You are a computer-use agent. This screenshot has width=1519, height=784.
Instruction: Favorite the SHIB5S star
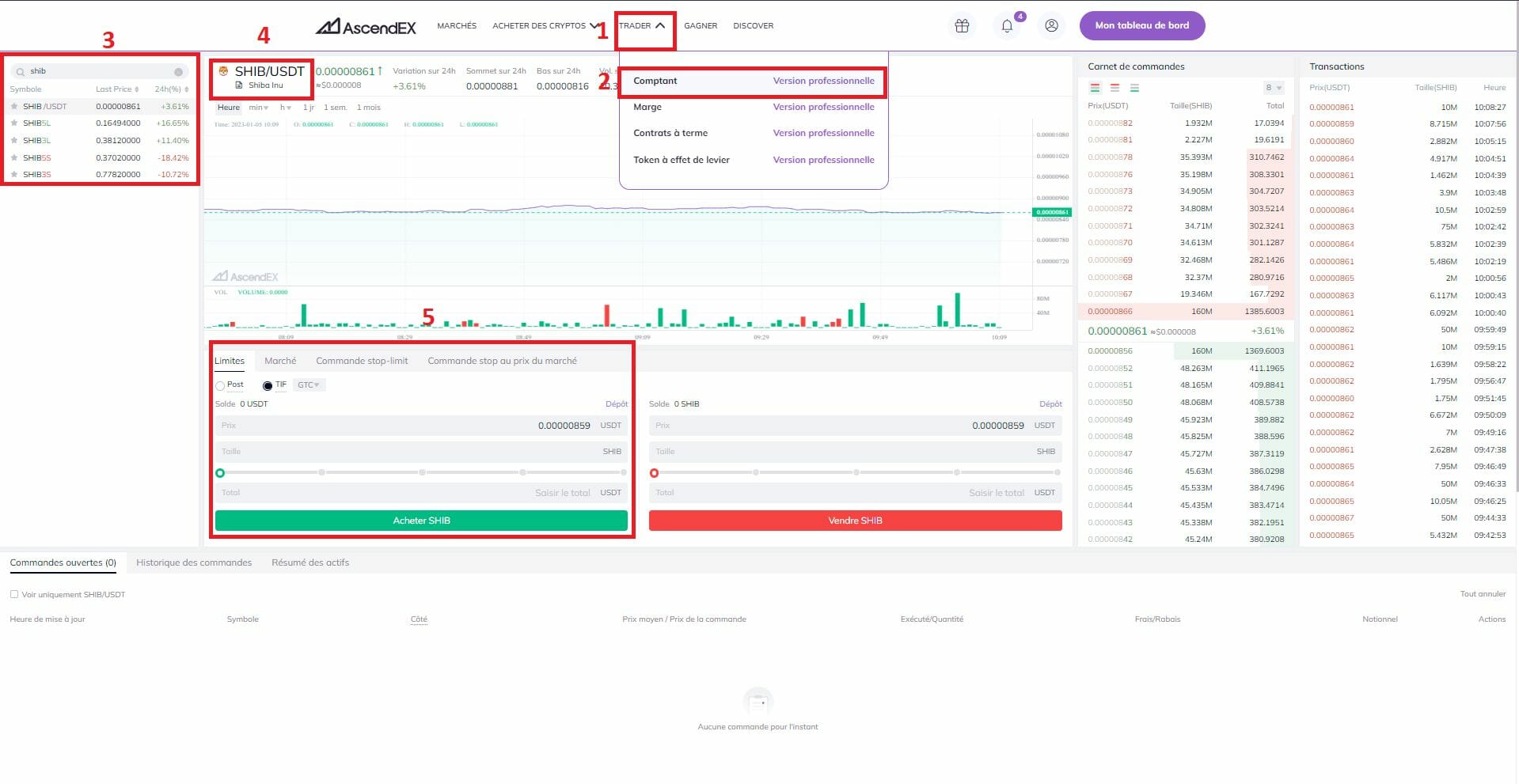pos(14,158)
